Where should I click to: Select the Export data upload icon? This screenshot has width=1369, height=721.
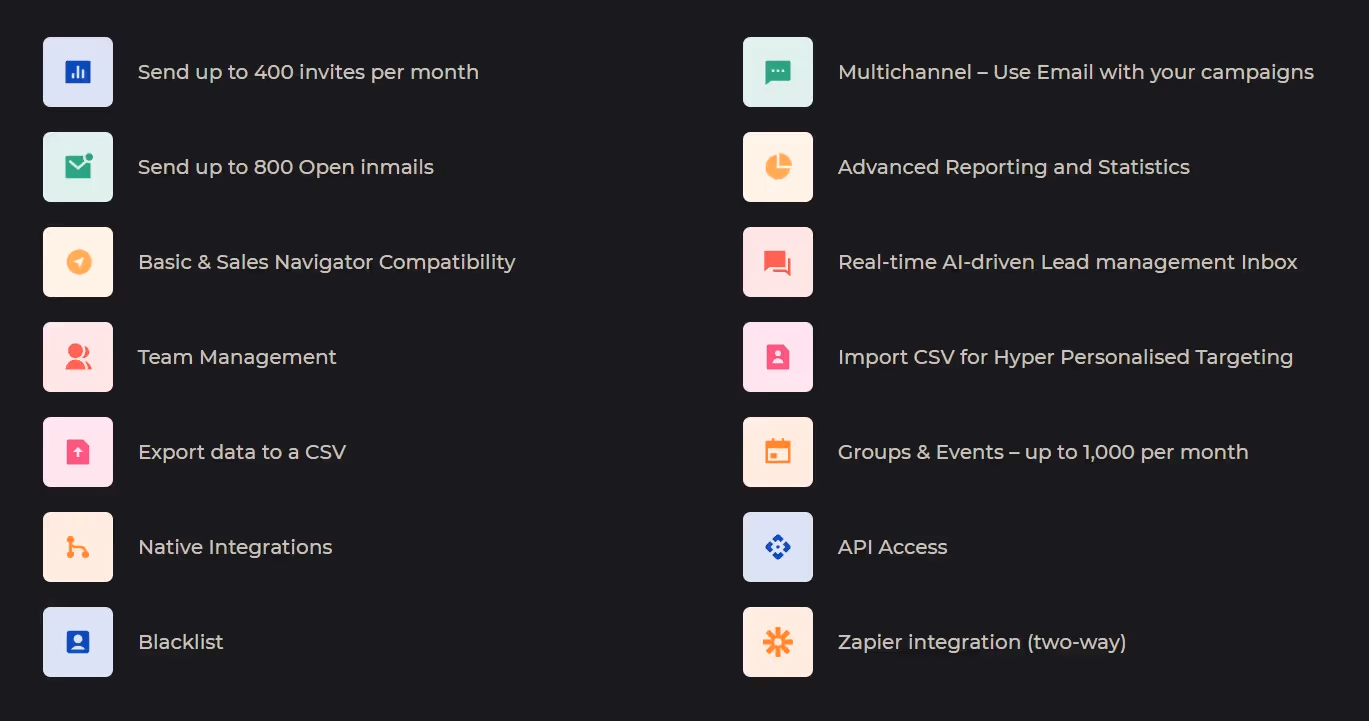tap(77, 451)
